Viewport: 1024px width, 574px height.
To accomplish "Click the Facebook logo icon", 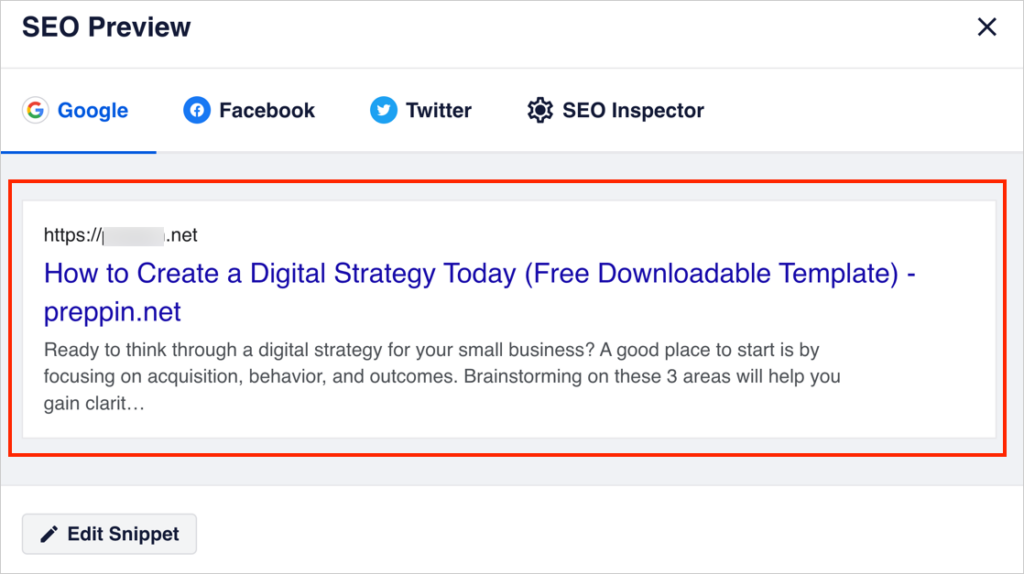I will coord(197,110).
